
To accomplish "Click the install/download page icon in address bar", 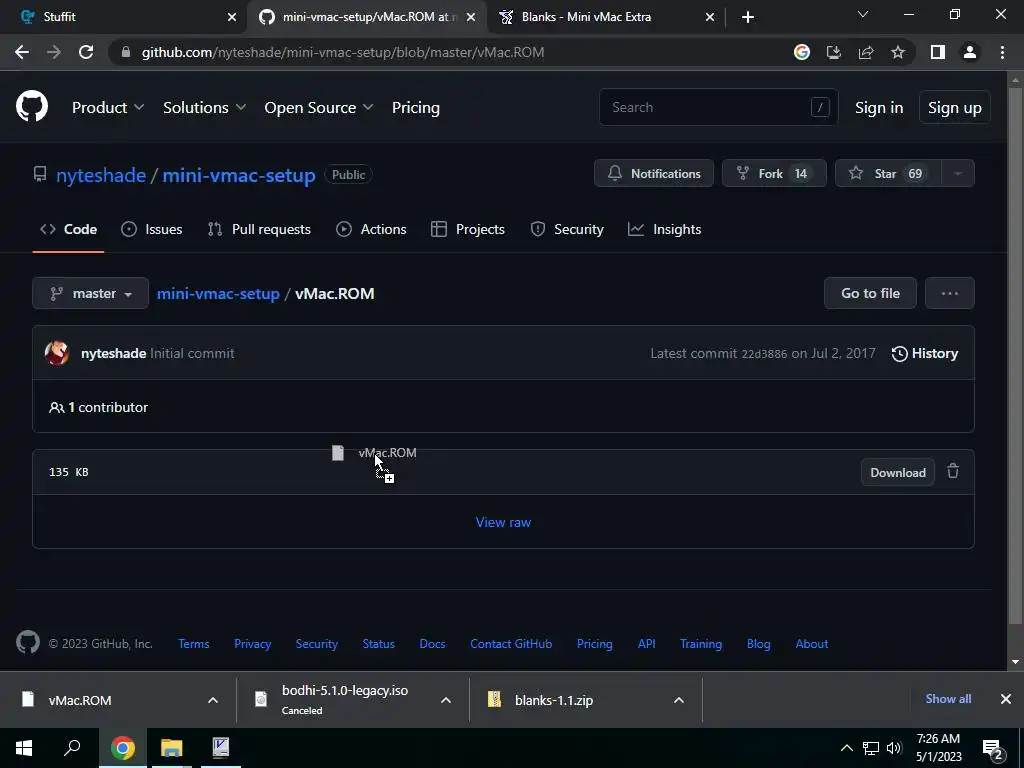I will [x=834, y=52].
